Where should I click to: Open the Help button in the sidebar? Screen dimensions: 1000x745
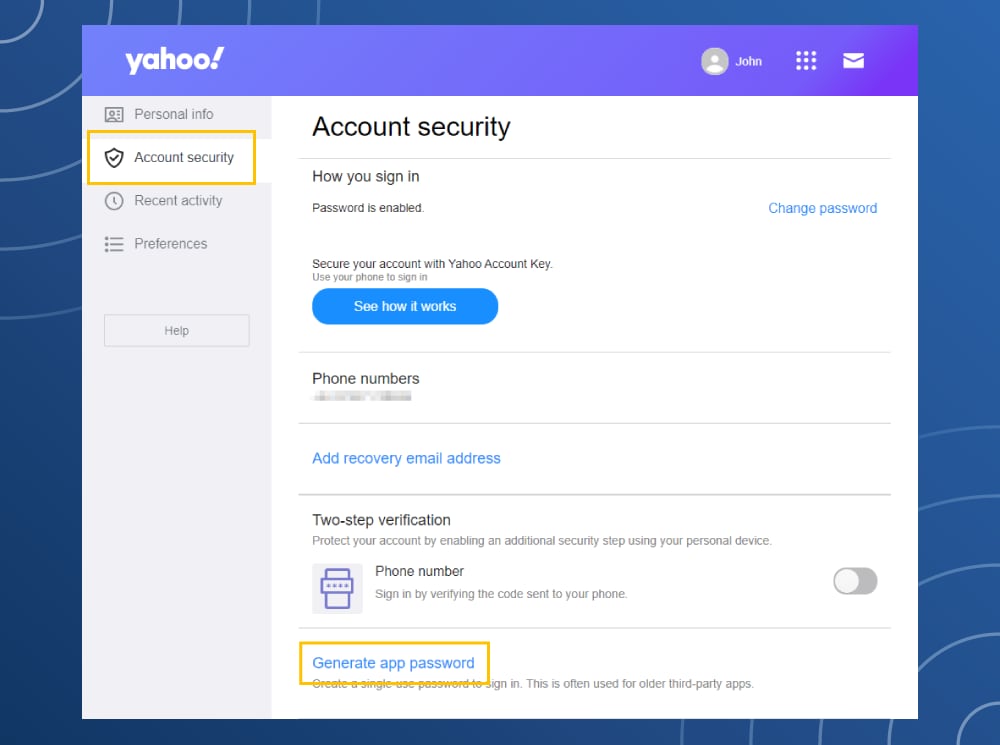tap(176, 330)
